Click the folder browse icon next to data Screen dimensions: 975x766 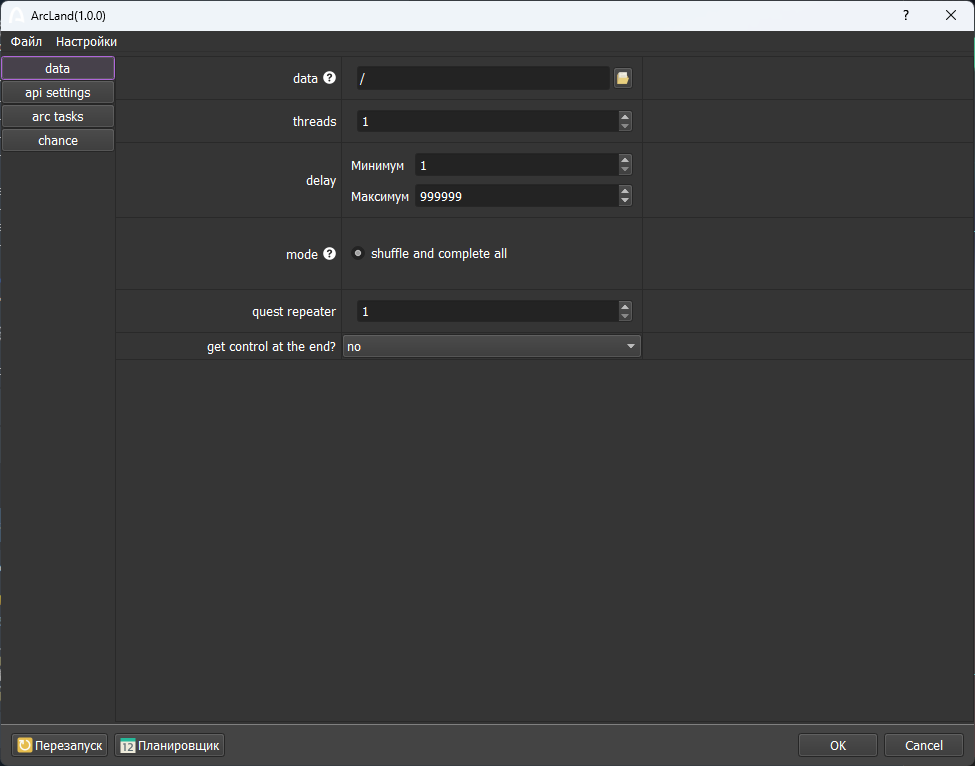623,78
